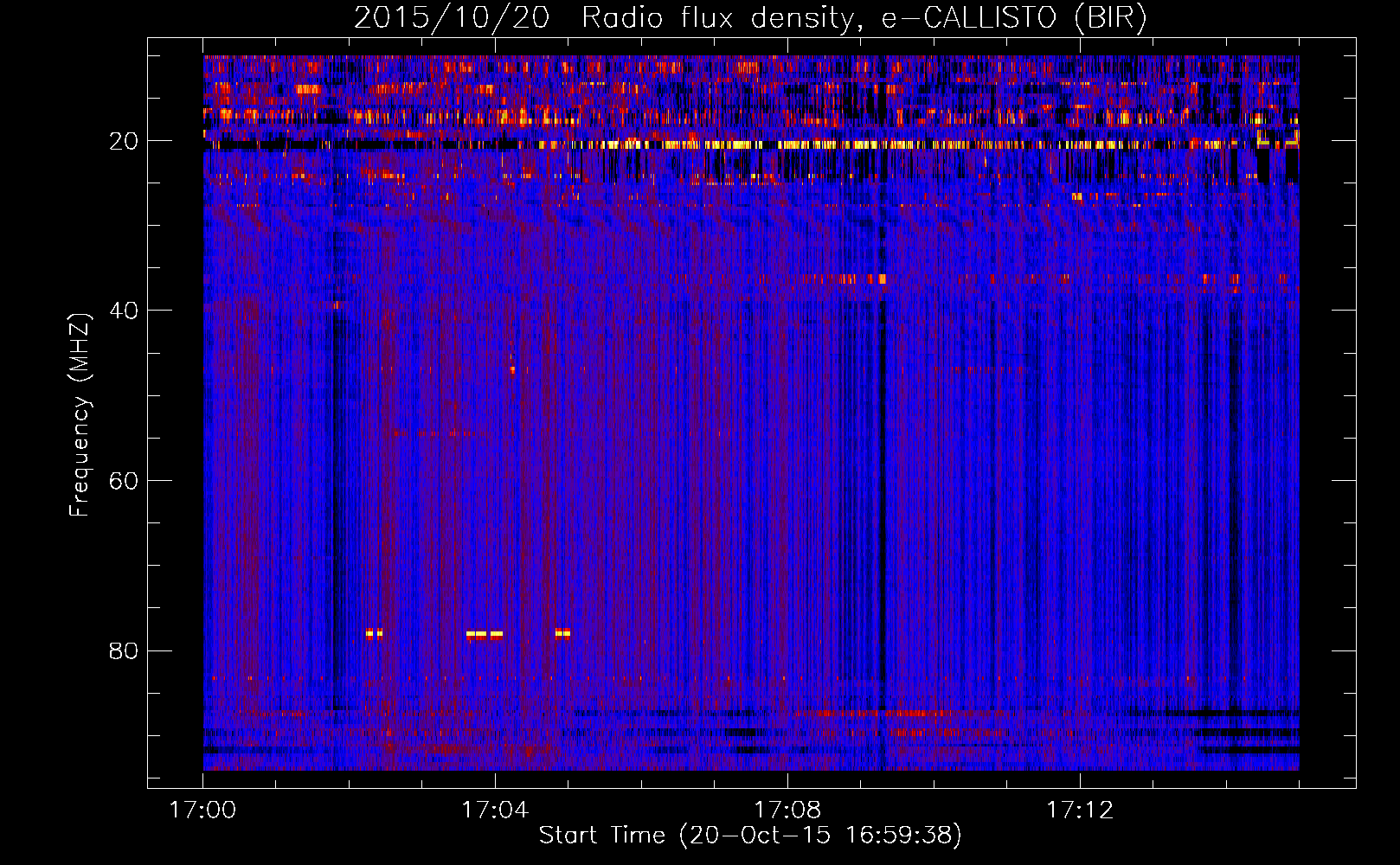The width and height of the screenshot is (1400, 865).
Task: Click the 'Frequency (MHZ)' axis label
Action: 80,415
